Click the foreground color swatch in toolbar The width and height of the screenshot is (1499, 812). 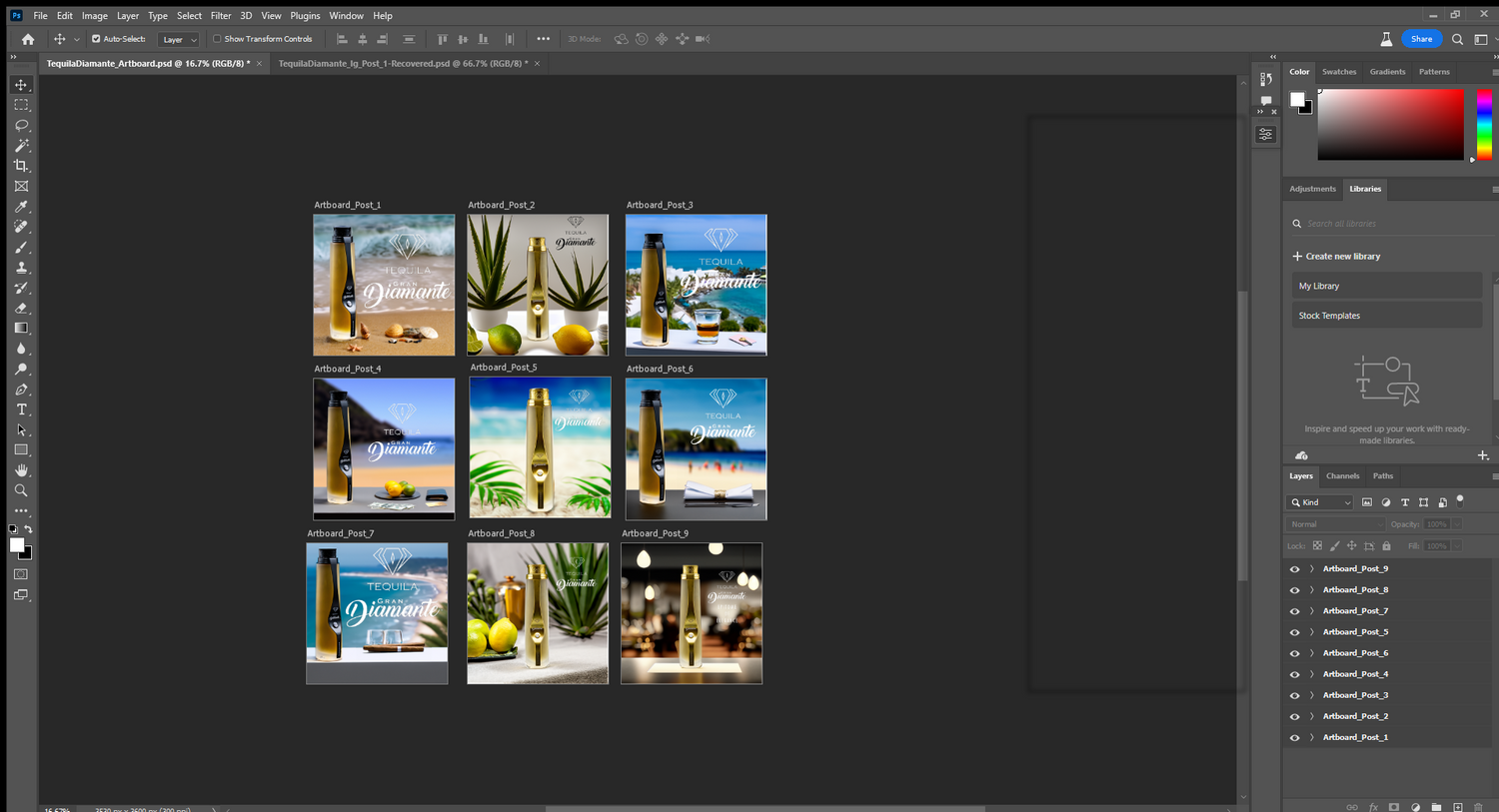click(x=17, y=545)
